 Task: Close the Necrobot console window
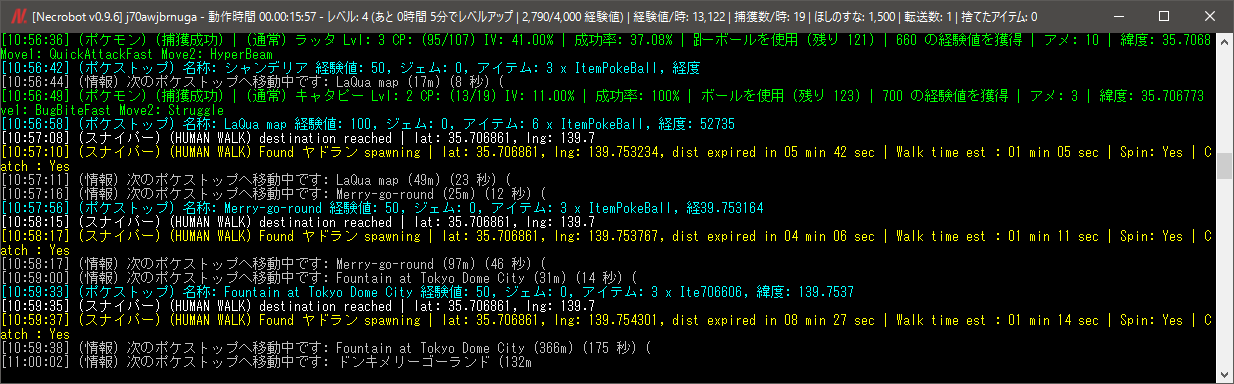(1209, 16)
